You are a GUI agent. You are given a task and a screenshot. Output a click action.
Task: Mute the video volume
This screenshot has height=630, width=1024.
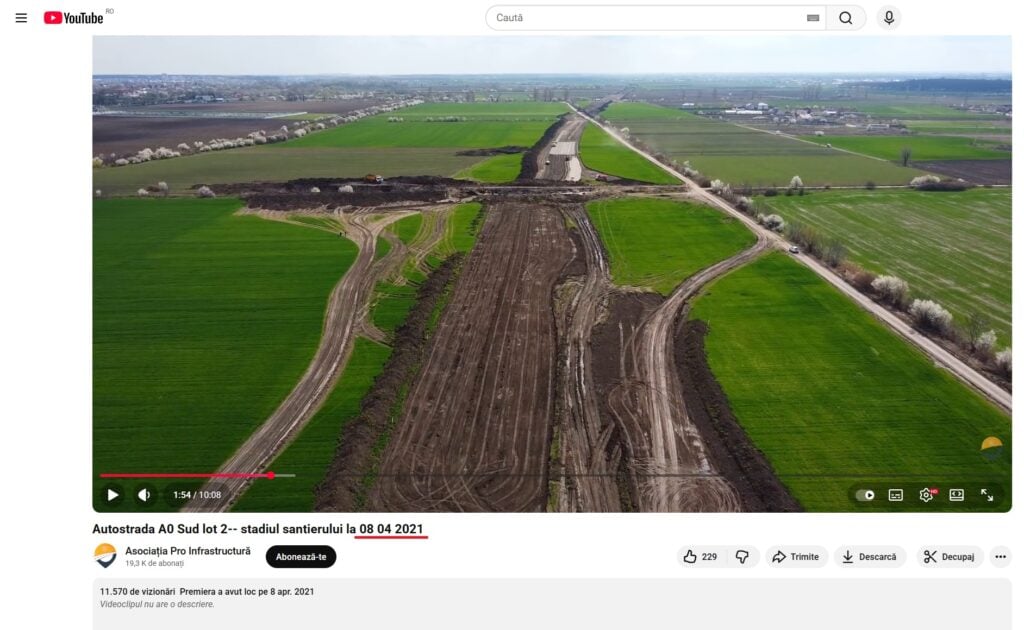tap(144, 495)
